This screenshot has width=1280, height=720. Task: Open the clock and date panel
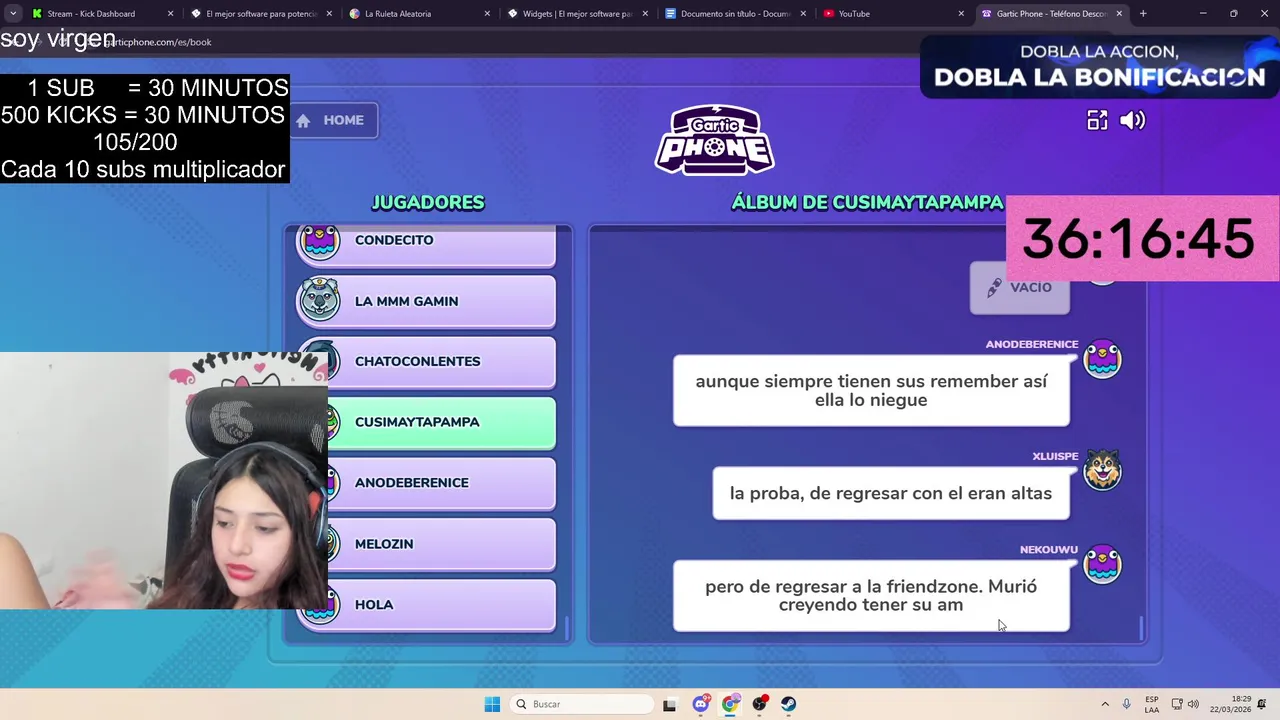pos(1230,704)
